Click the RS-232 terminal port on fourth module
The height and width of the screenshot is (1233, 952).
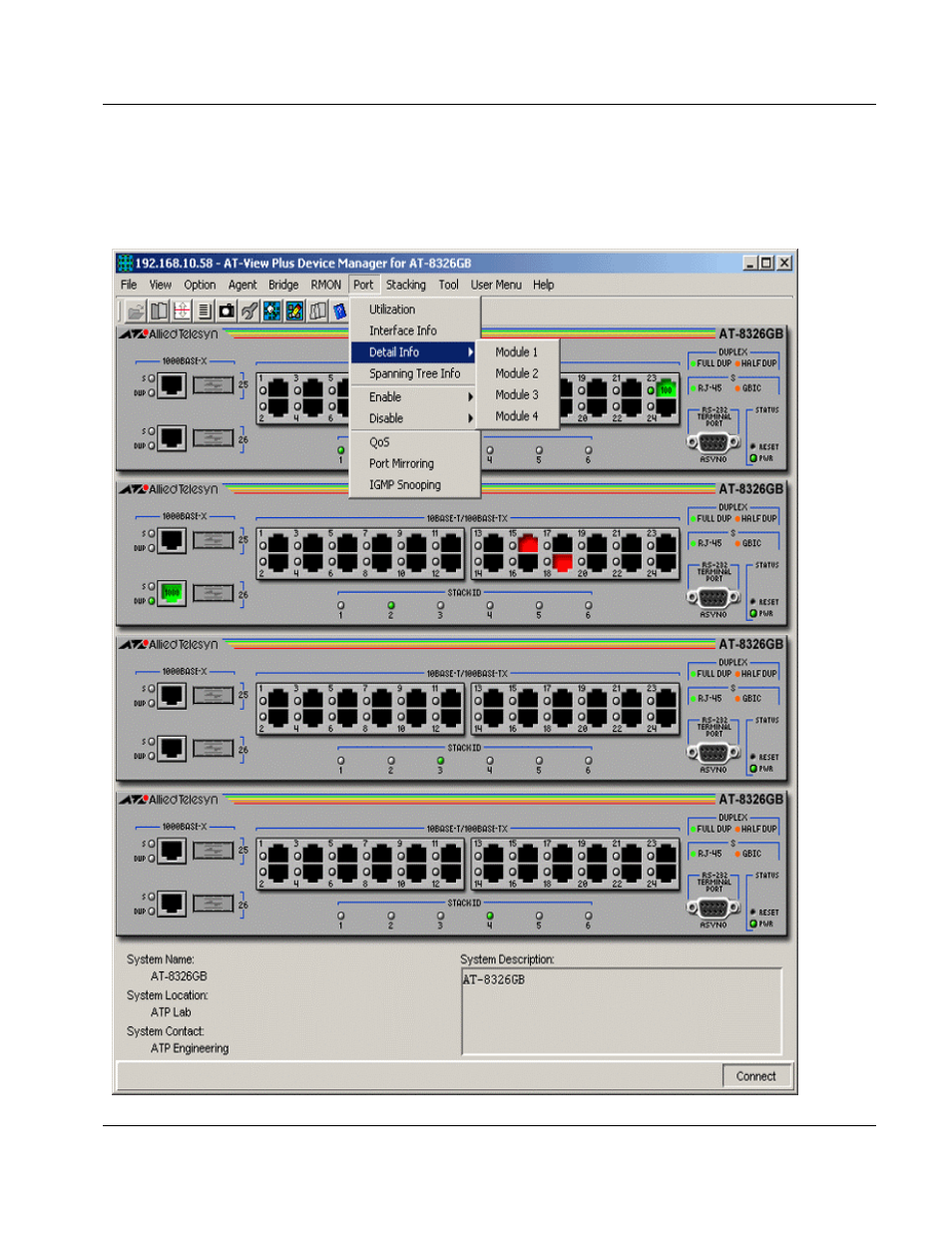[713, 908]
